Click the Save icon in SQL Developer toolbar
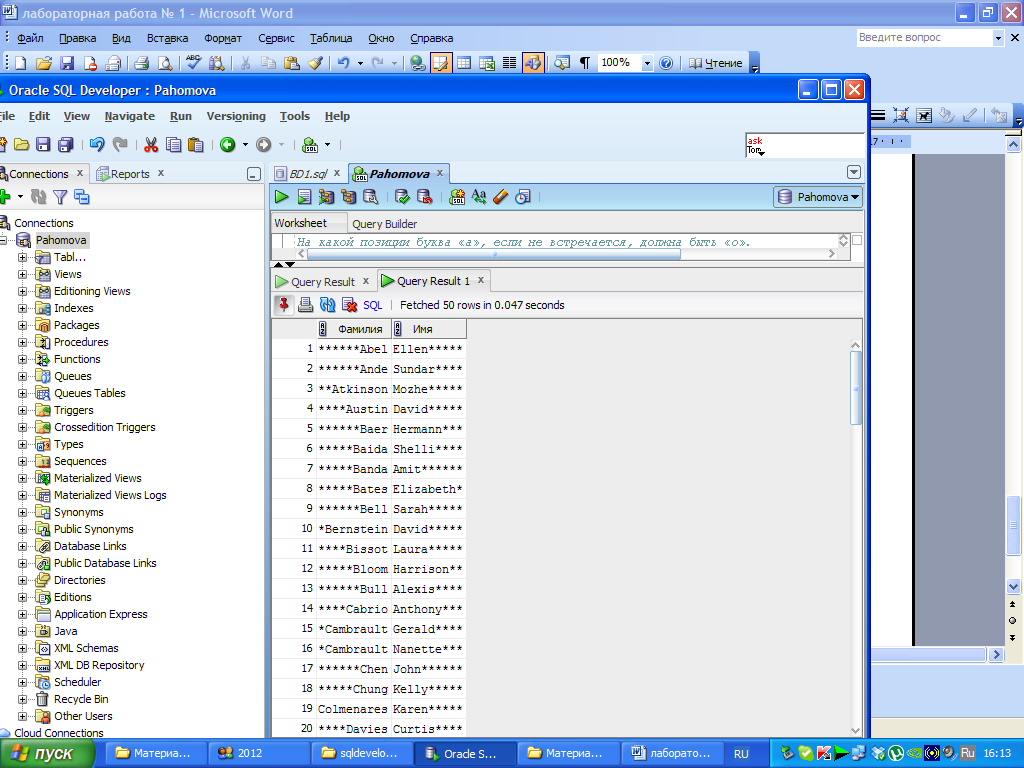The image size is (1024, 768). tap(43, 144)
